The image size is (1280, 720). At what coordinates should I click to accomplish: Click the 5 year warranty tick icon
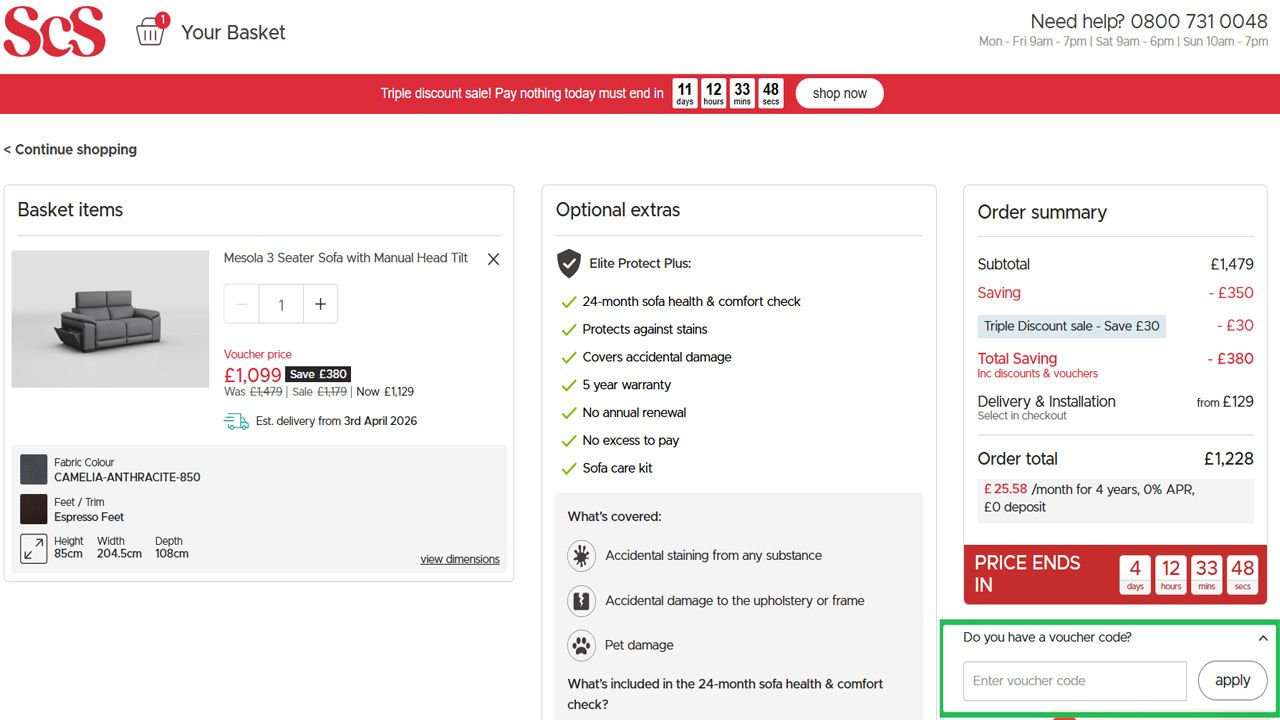coord(569,385)
